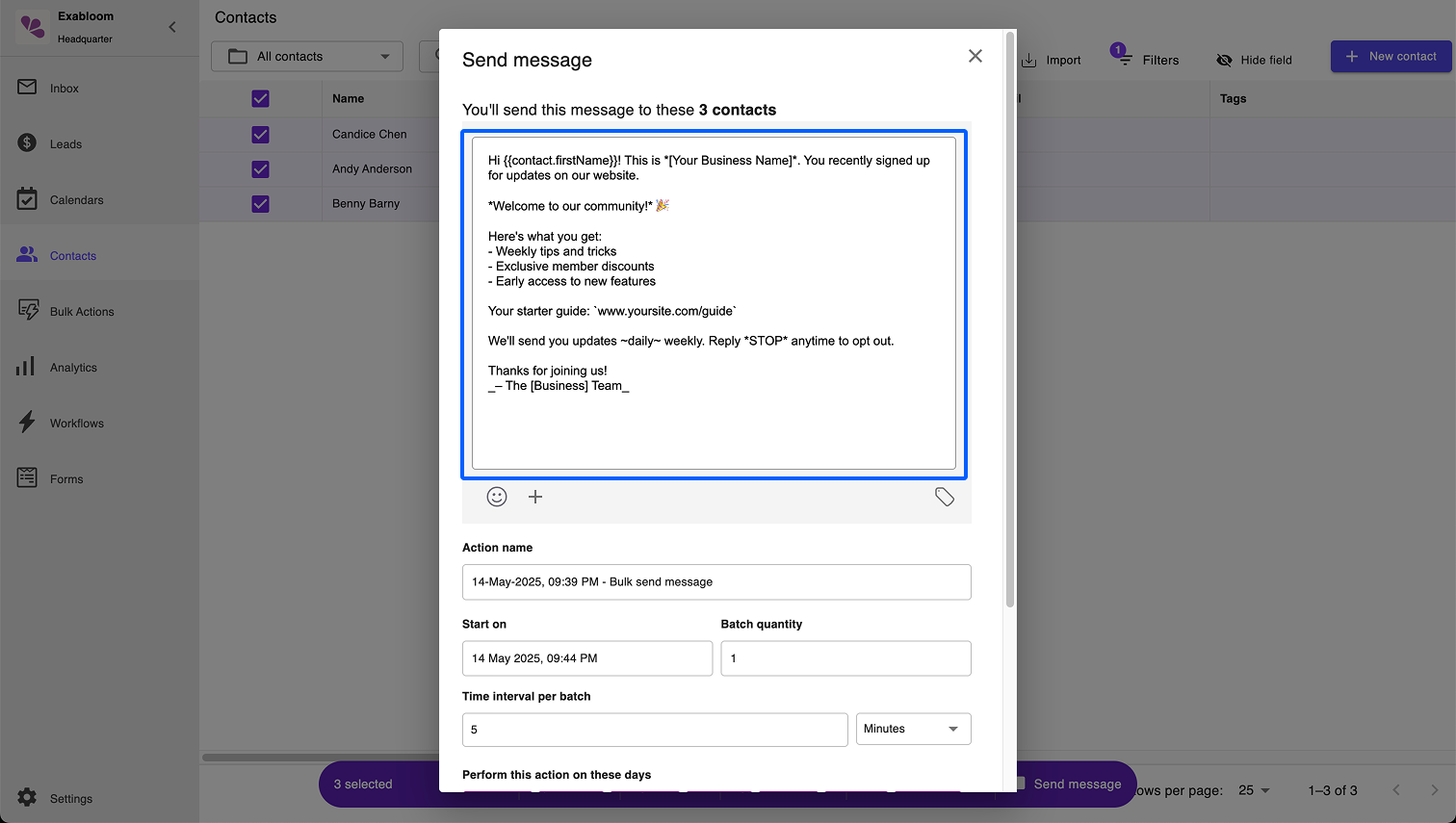Uncheck the Andy Anderson row checkbox
Image resolution: width=1456 pixels, height=823 pixels.
[x=260, y=169]
